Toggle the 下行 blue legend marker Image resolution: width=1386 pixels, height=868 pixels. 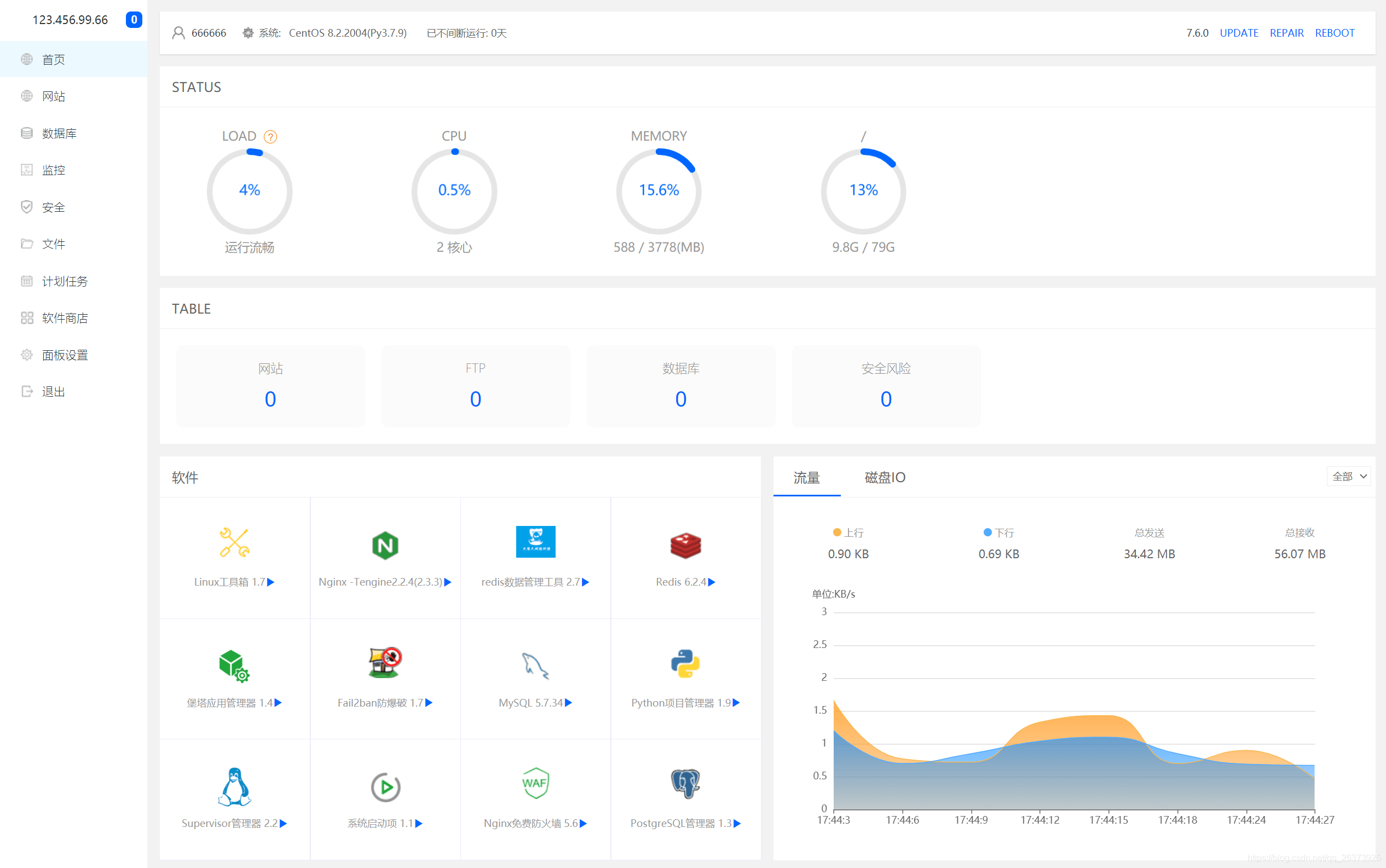click(987, 533)
